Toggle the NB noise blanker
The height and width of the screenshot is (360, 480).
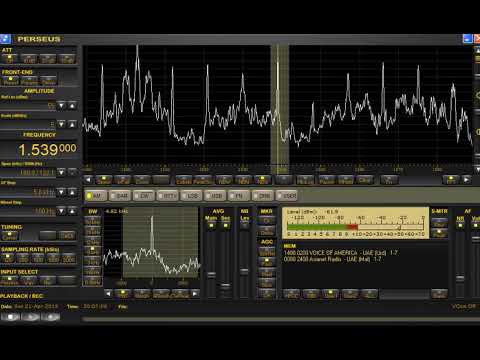(x=244, y=225)
